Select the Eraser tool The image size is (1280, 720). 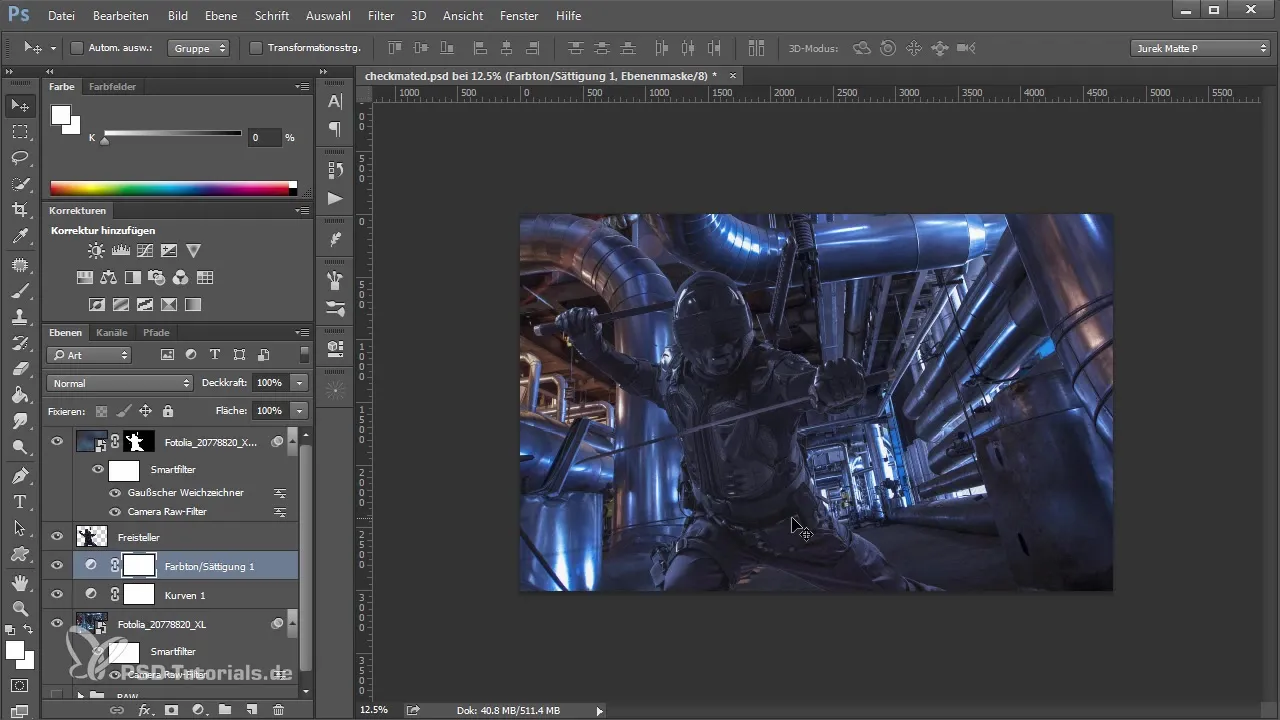[19, 369]
